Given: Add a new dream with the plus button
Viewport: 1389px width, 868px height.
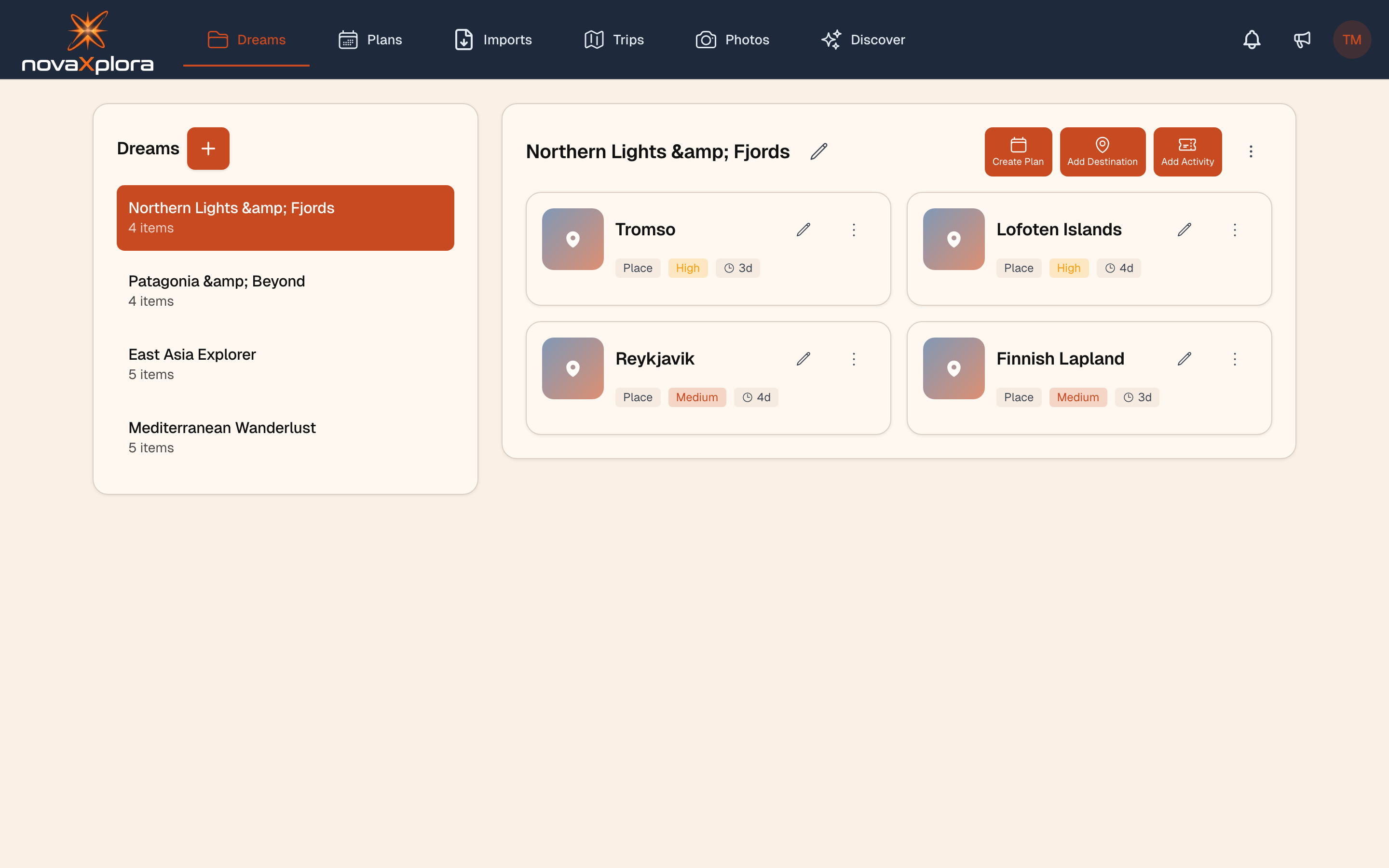Looking at the screenshot, I should coord(208,149).
